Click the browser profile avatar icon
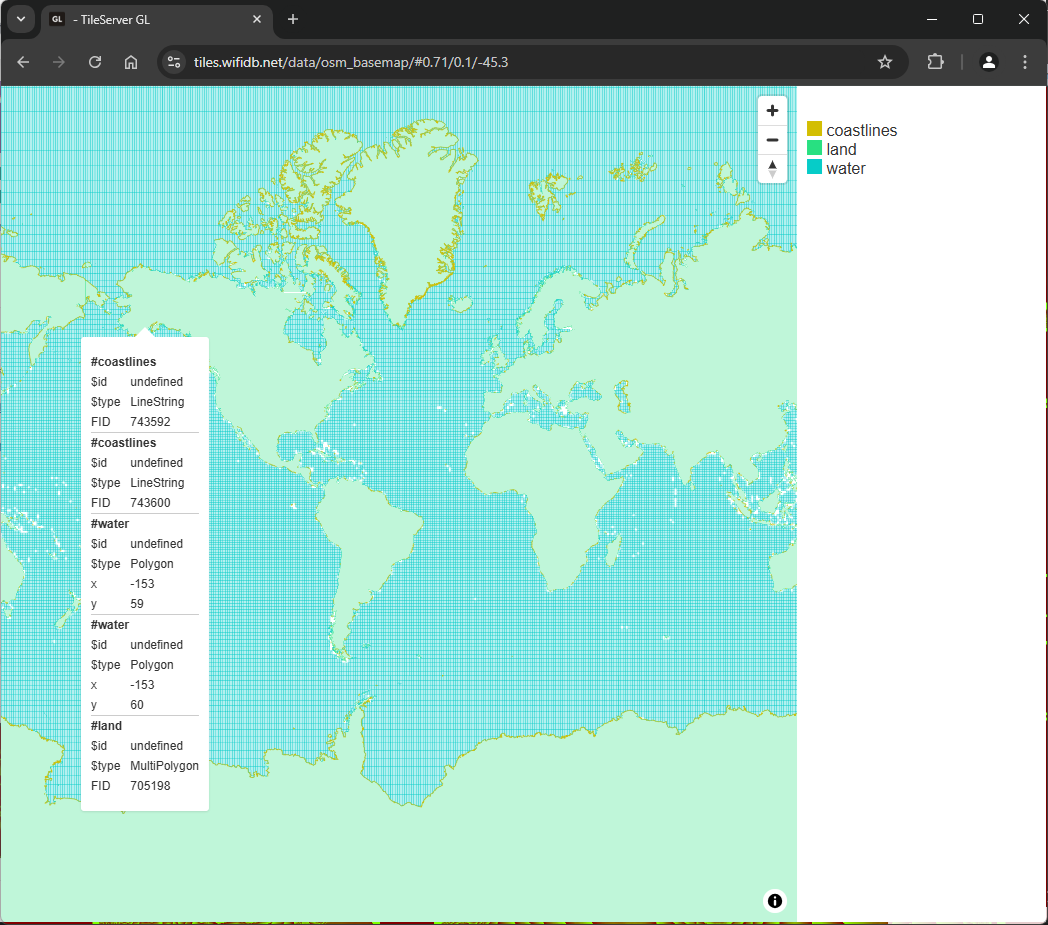 tap(988, 61)
